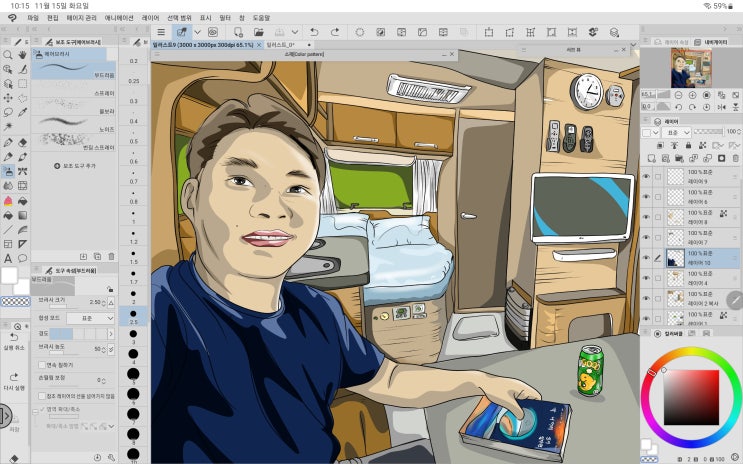Select the Balloon tool
This screenshot has height=464, width=743.
click(x=22, y=258)
